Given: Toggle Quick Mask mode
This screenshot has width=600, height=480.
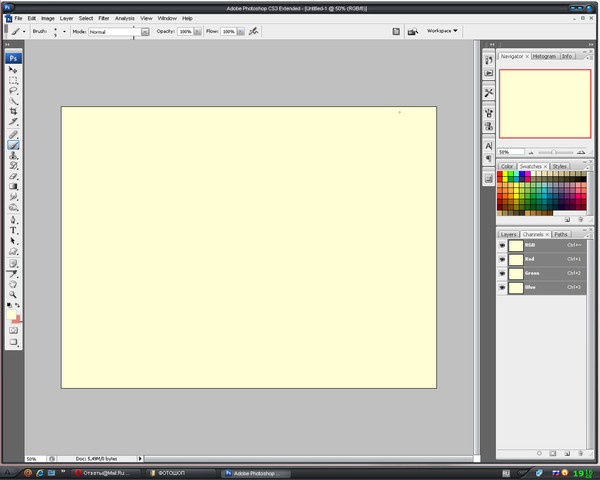Looking at the screenshot, I should point(13,330).
